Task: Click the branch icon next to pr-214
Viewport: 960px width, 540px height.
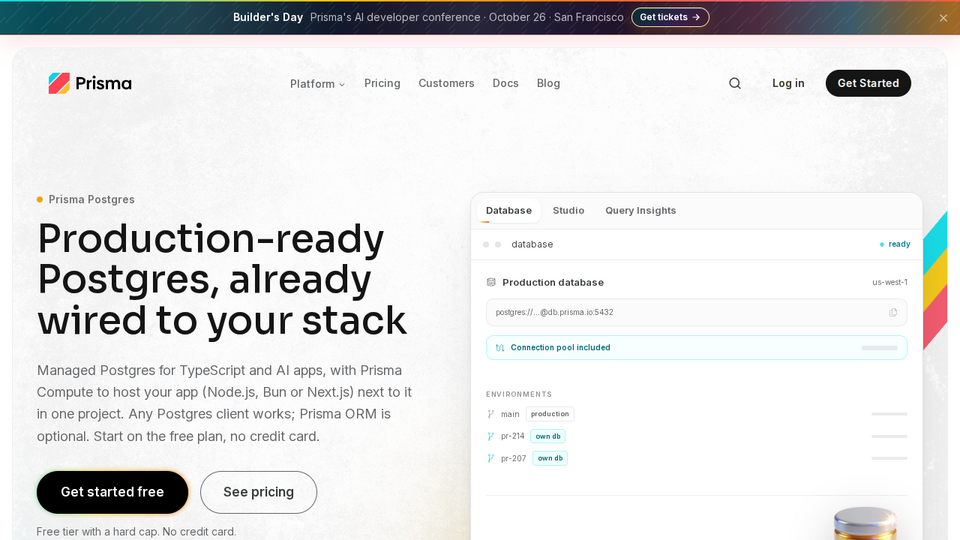Action: 490,437
